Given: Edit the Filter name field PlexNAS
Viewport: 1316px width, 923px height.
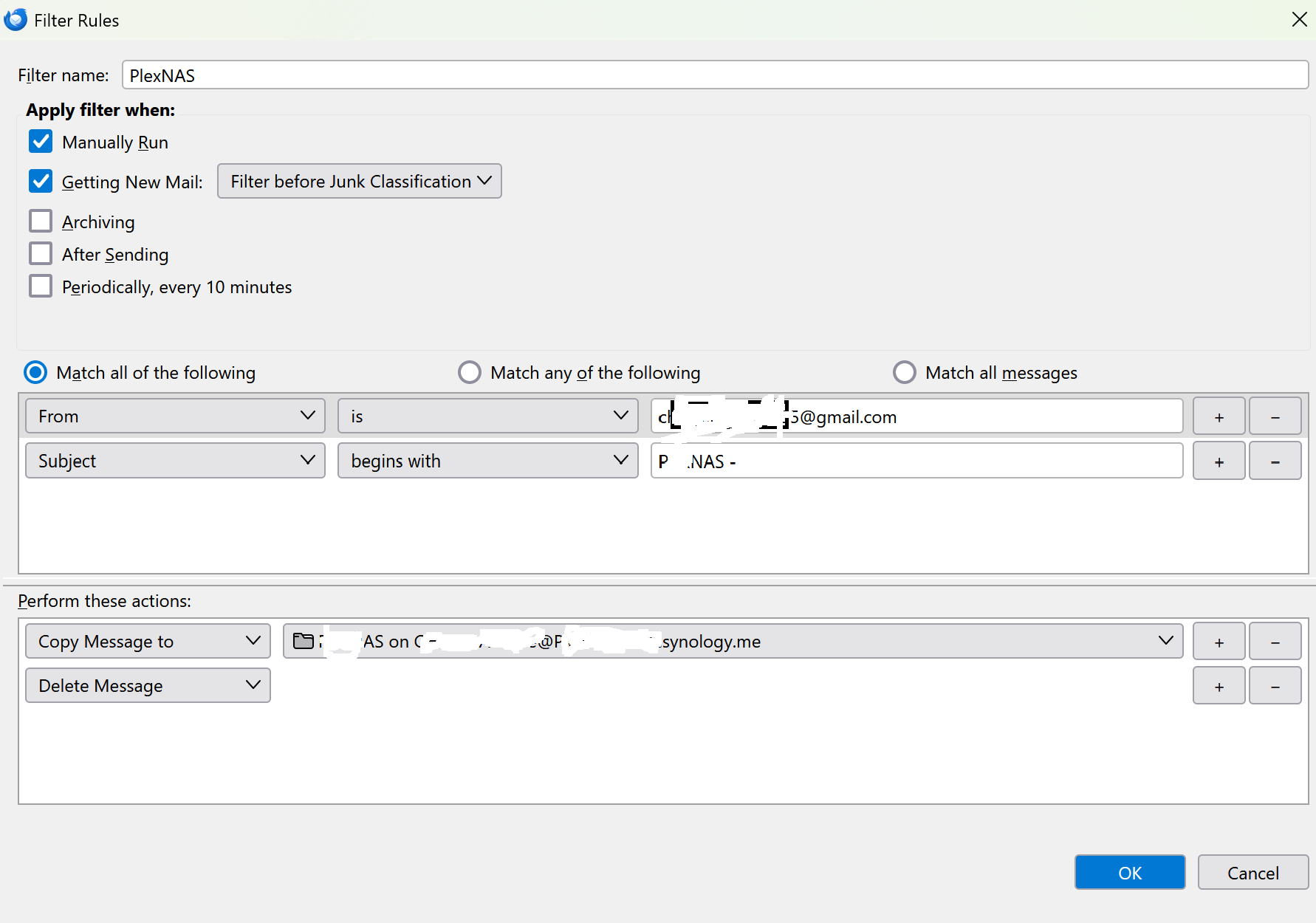Looking at the screenshot, I should pyautogui.click(x=715, y=75).
